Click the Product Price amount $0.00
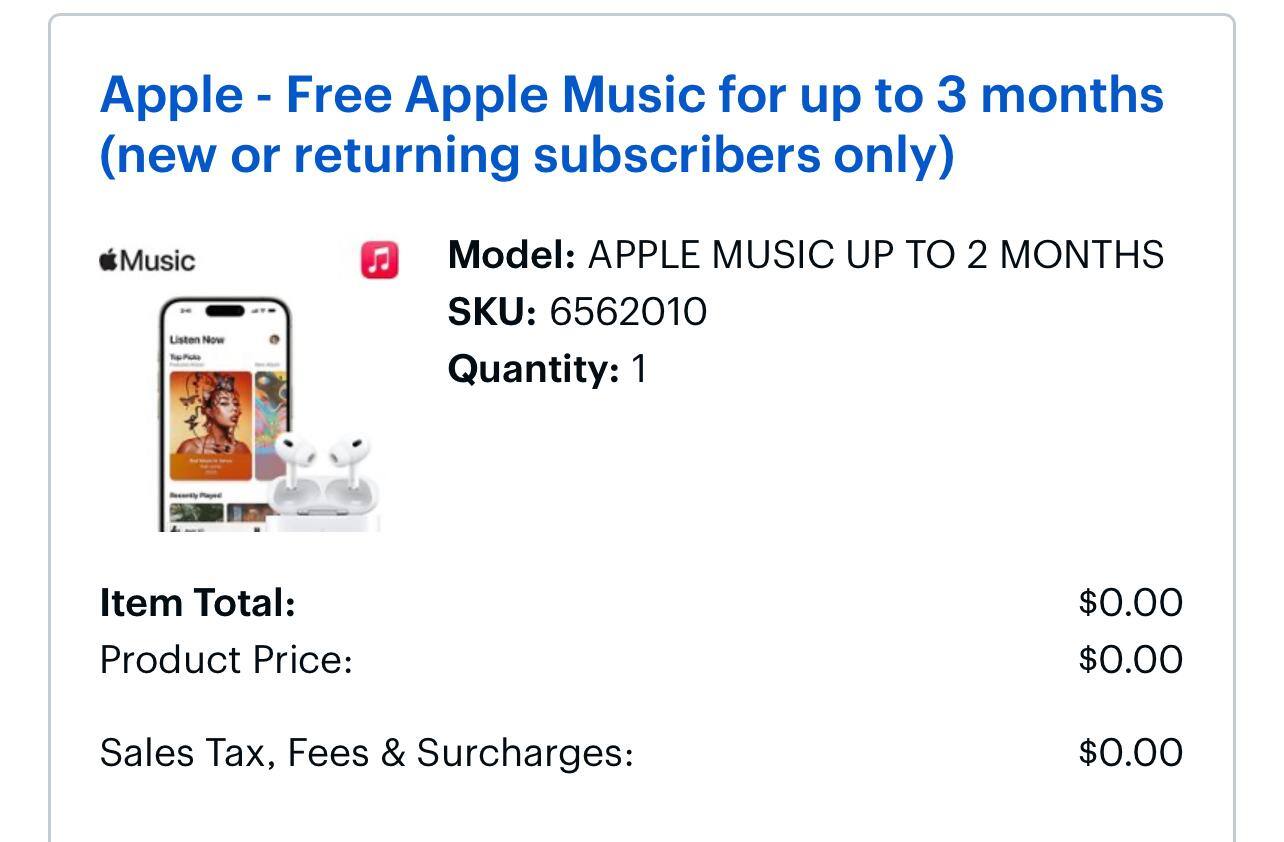 (x=1130, y=660)
